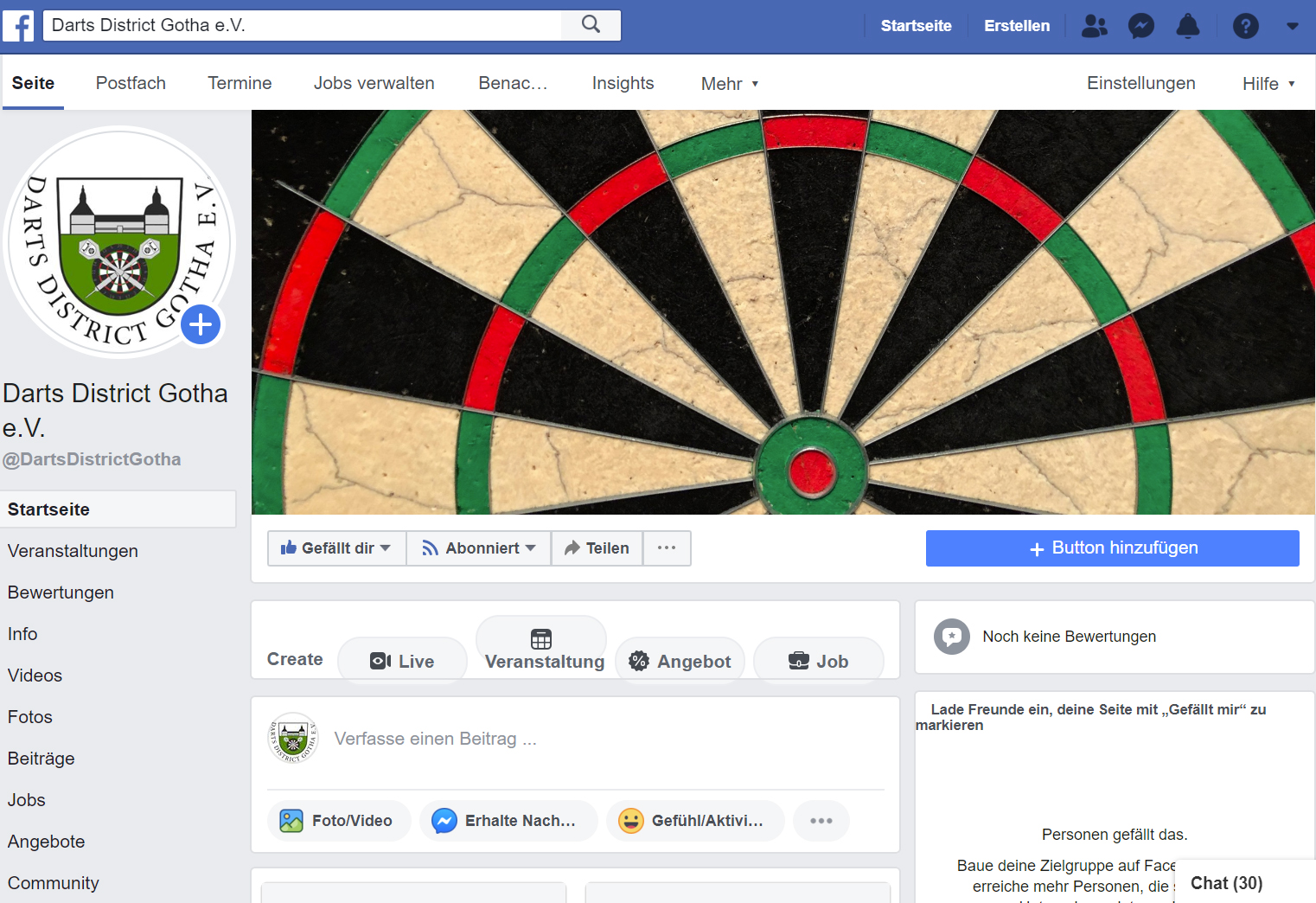Open the Termine tab
1316x903 pixels.
point(240,83)
